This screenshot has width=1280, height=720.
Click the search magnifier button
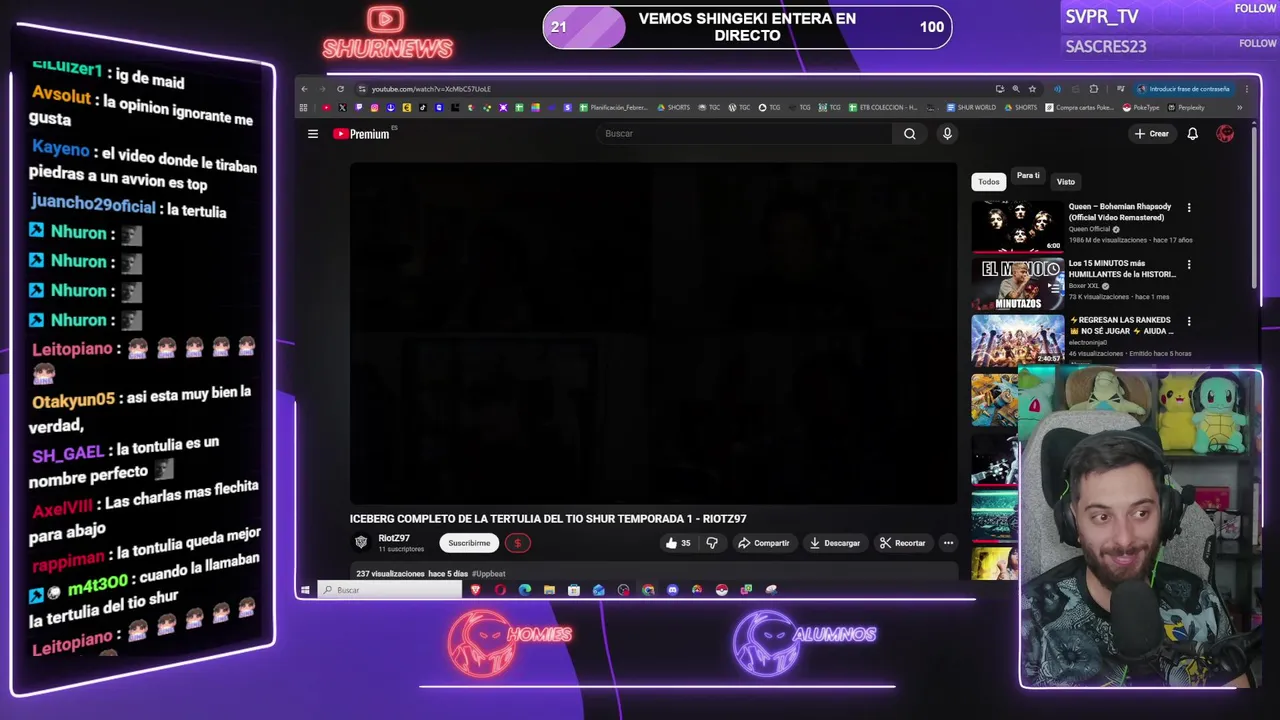[x=909, y=134]
